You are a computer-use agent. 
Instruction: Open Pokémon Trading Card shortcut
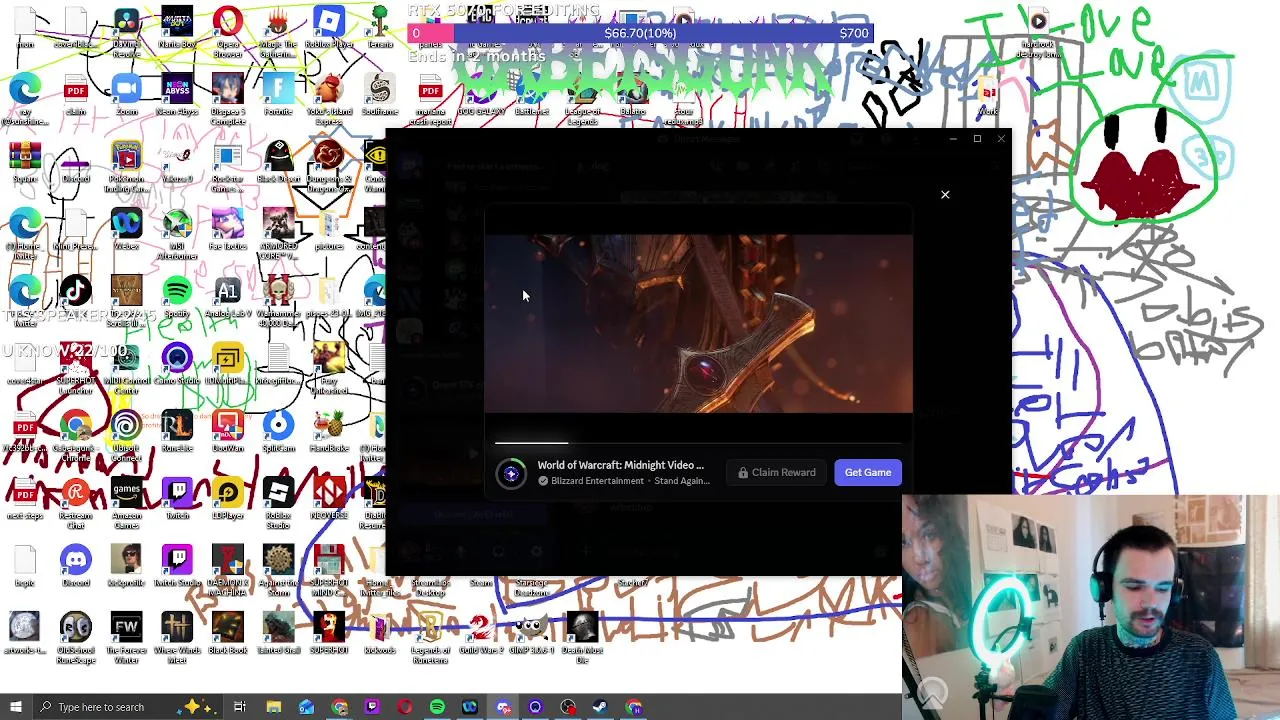pos(126,166)
